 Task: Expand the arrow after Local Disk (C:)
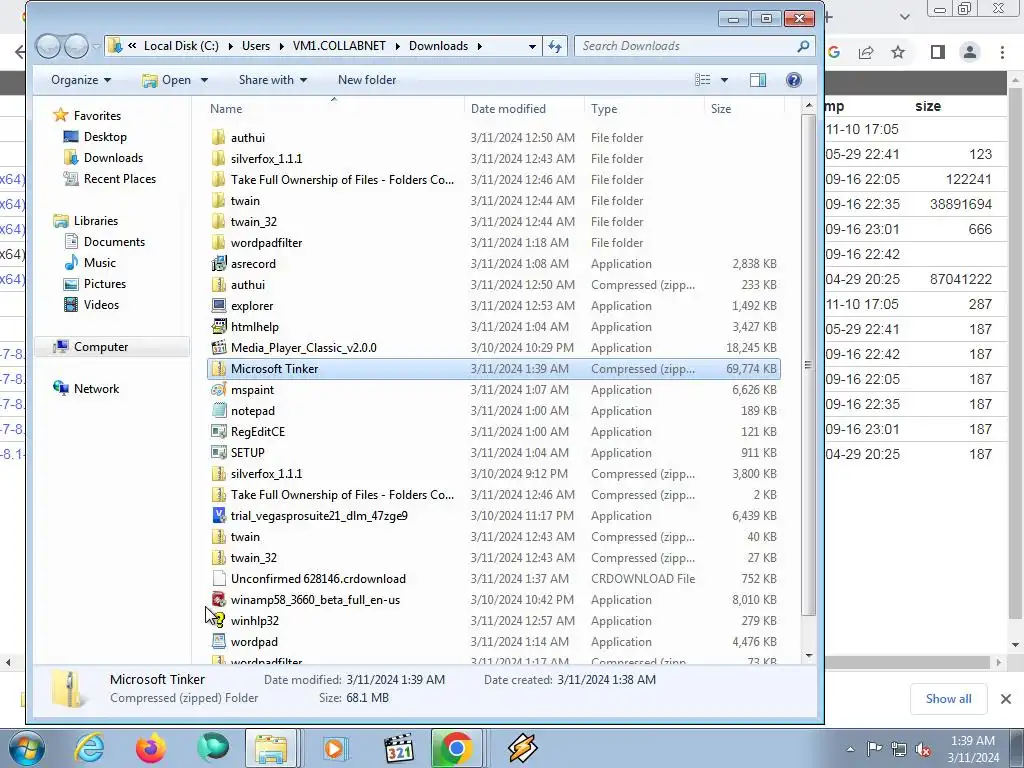[x=231, y=46]
